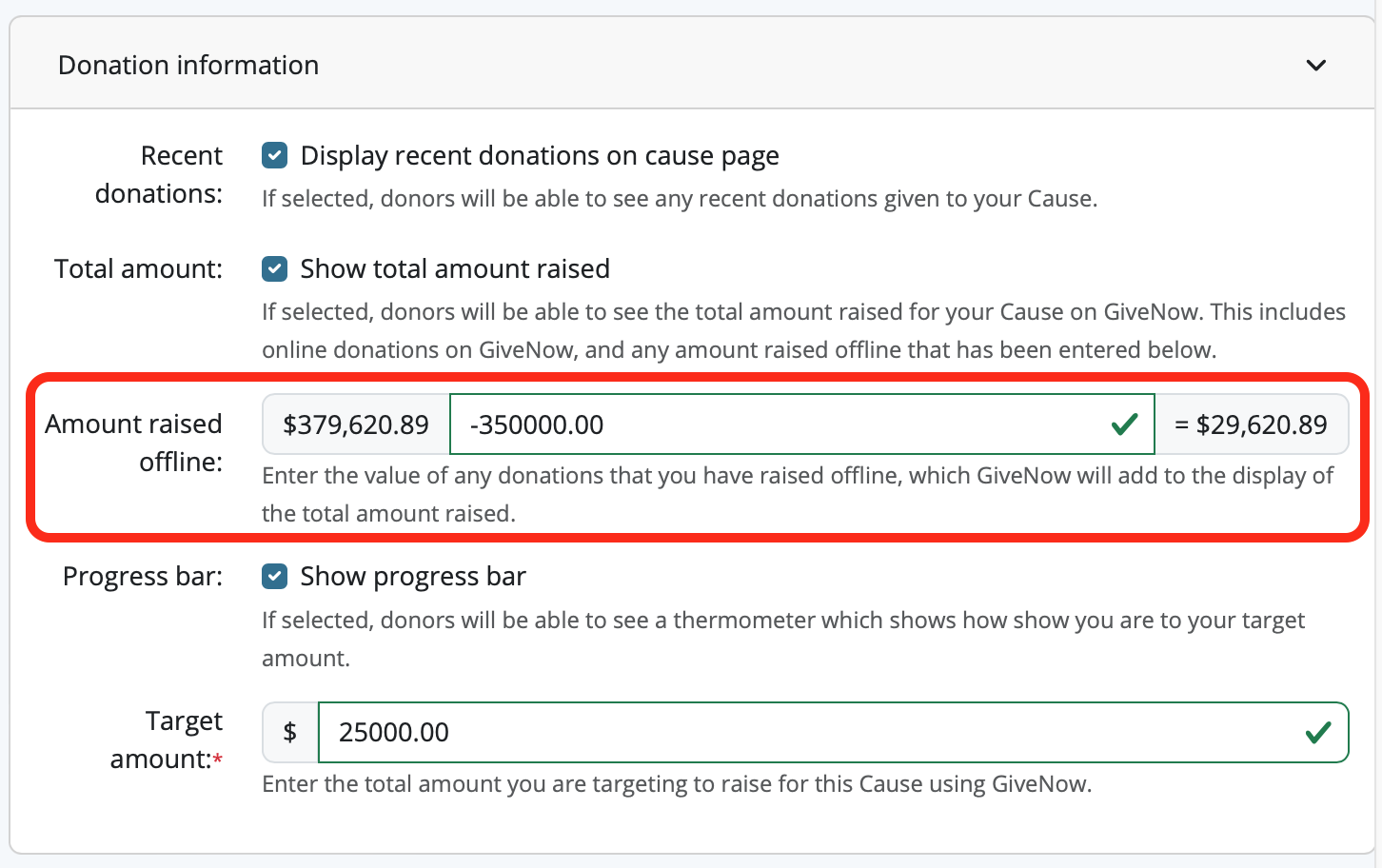Click the Donation information header title
Screen dimensions: 1382x868
coord(188,66)
